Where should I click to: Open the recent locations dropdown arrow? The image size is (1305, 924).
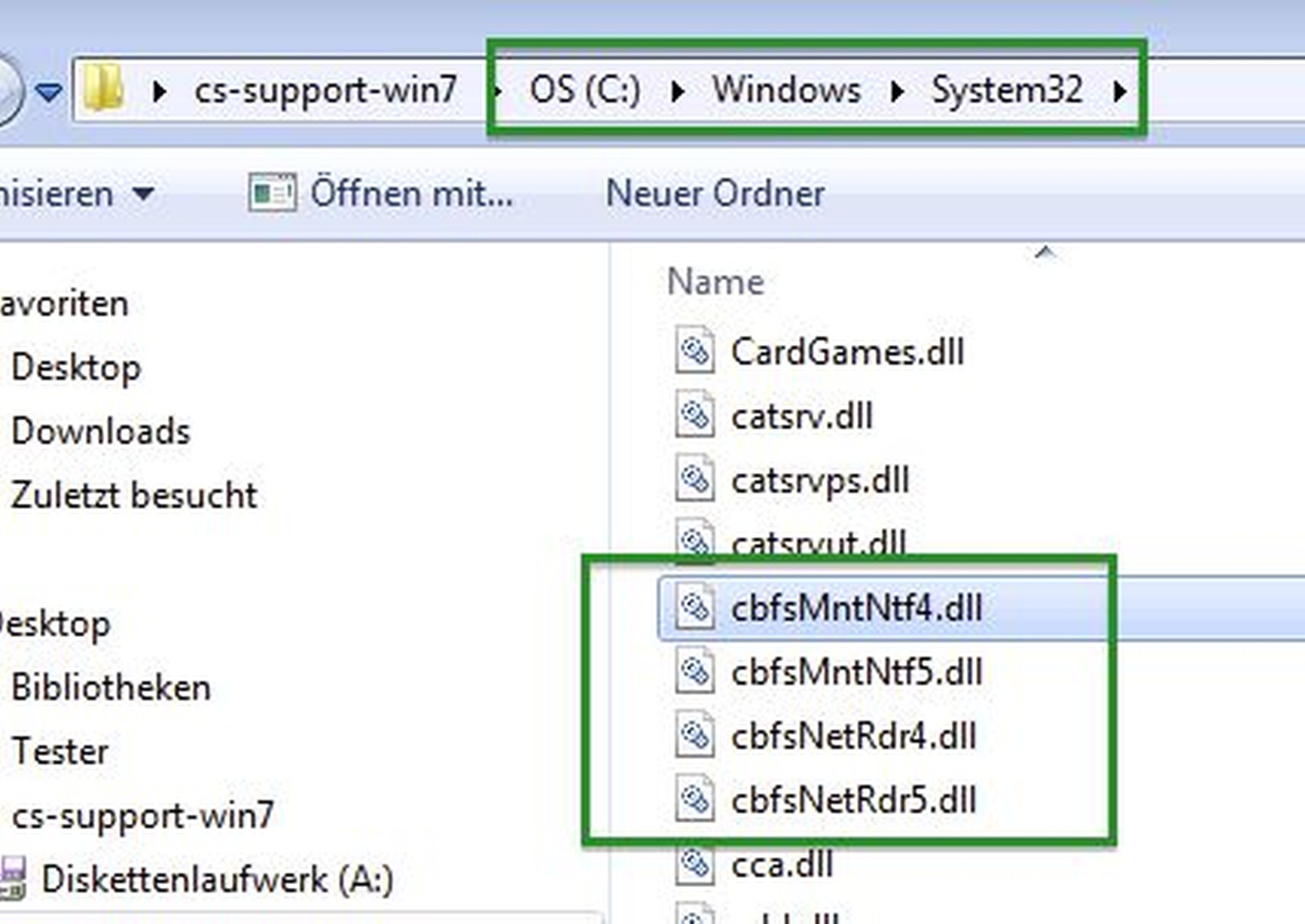48,93
